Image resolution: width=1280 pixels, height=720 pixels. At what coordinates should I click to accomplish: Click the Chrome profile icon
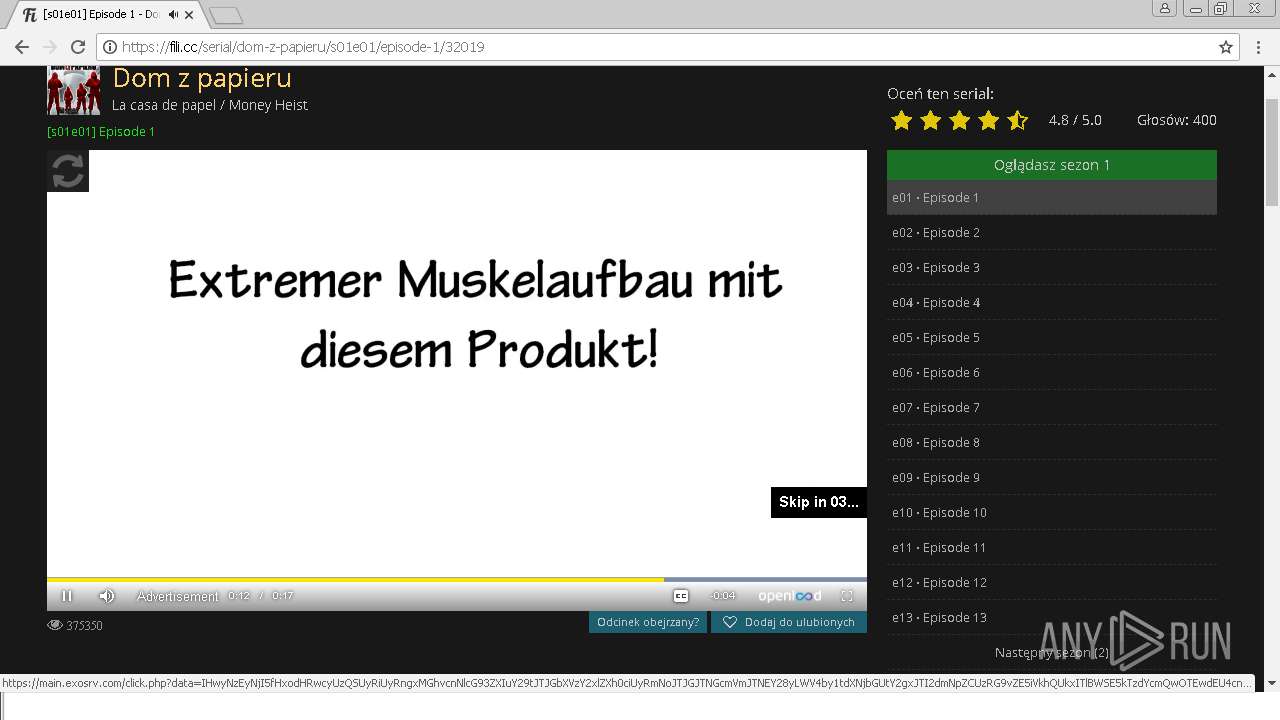click(x=1165, y=9)
